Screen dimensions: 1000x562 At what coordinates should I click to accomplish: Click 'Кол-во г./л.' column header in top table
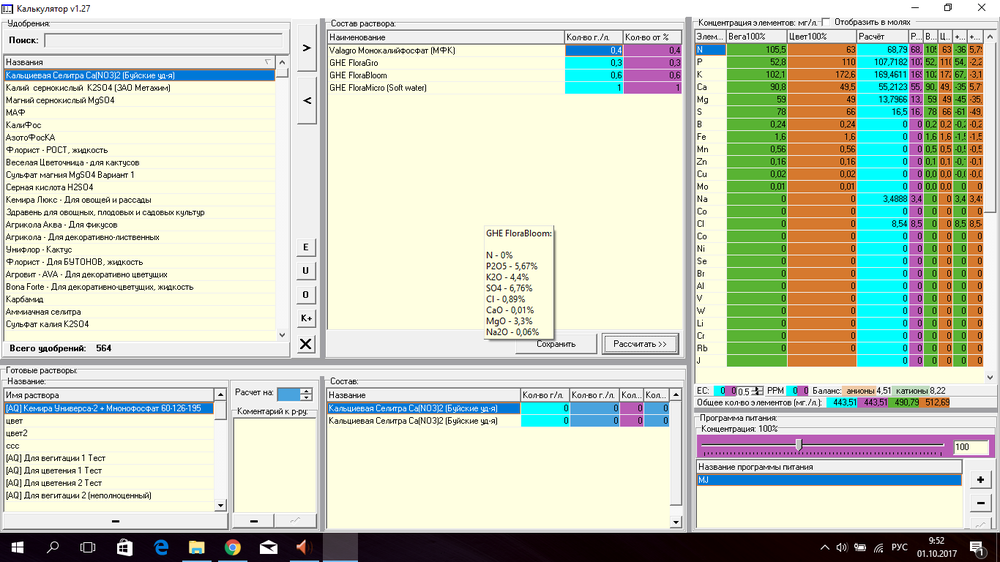pyautogui.click(x=593, y=37)
